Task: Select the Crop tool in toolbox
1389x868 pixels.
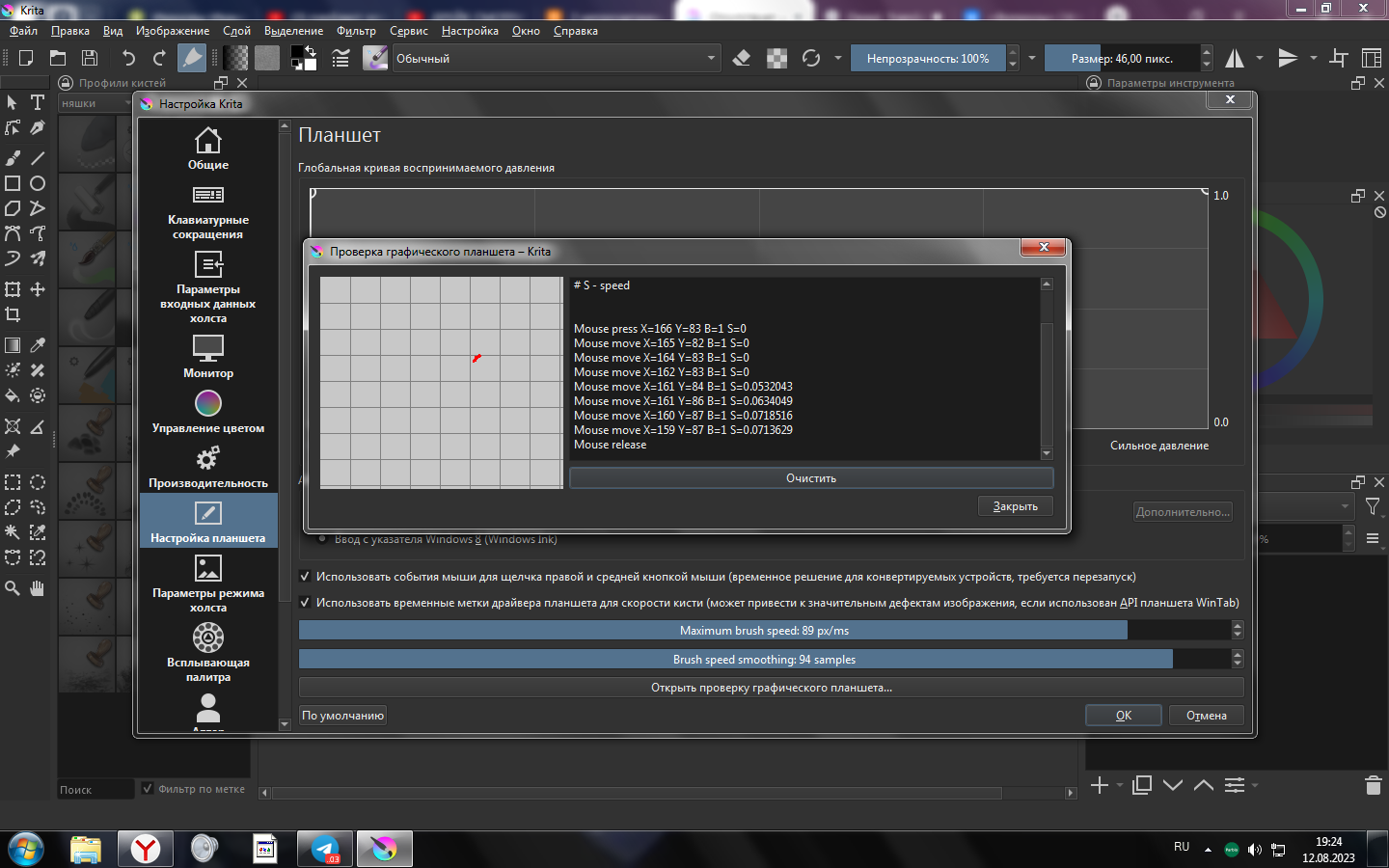Action: click(x=13, y=314)
